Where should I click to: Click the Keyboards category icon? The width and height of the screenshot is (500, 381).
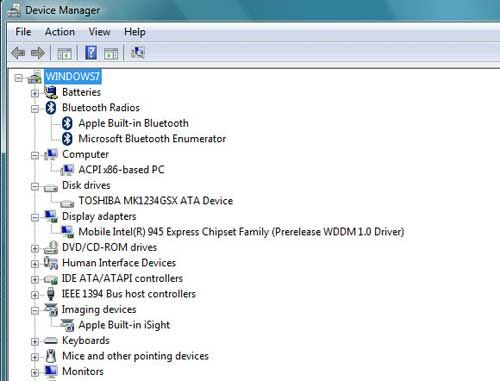51,341
